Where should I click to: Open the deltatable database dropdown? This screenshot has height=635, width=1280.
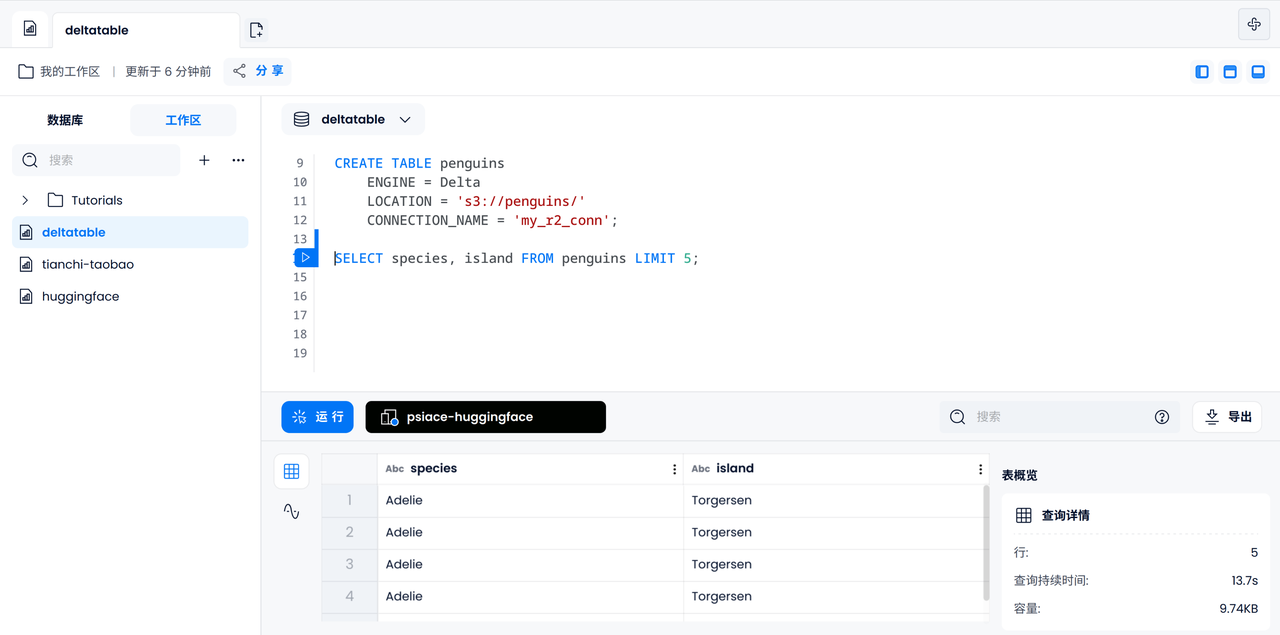click(353, 119)
